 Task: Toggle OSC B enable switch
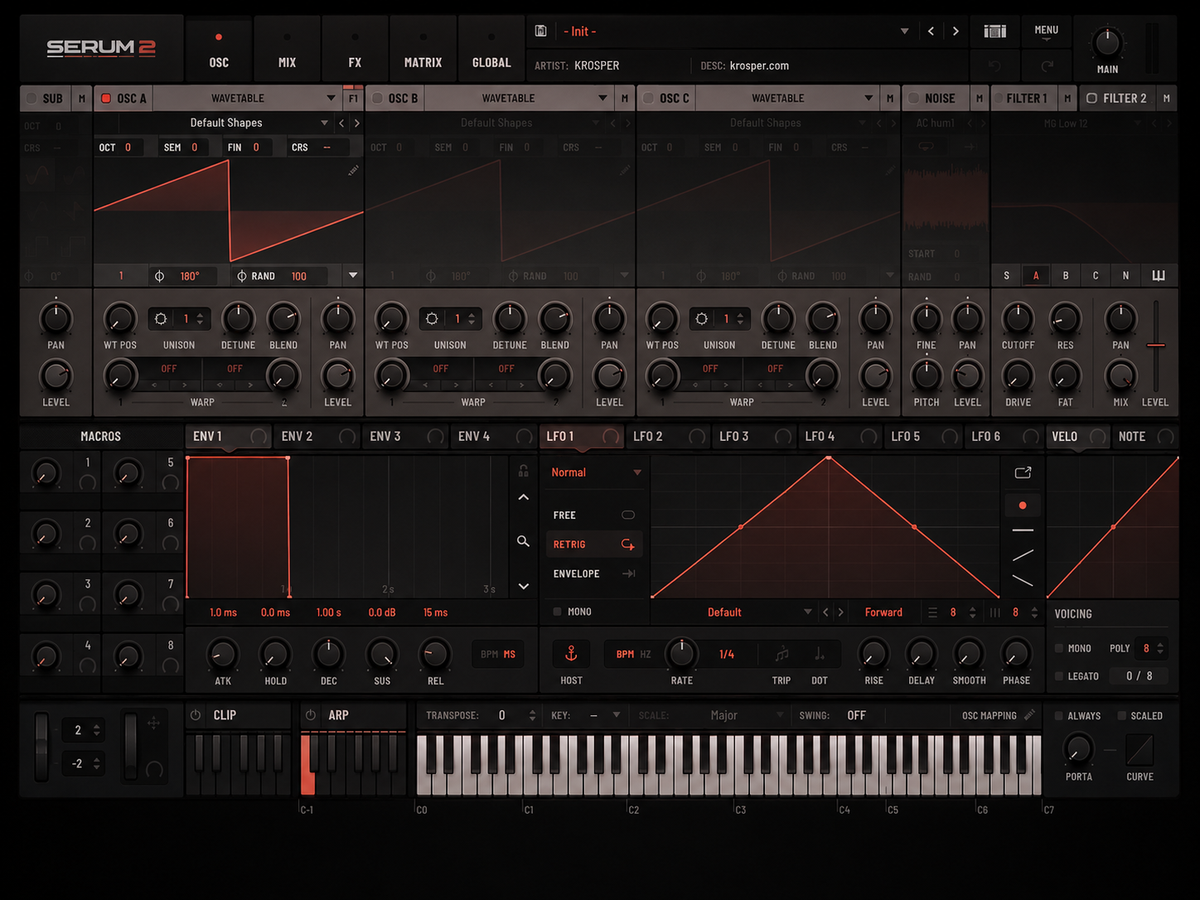[377, 98]
